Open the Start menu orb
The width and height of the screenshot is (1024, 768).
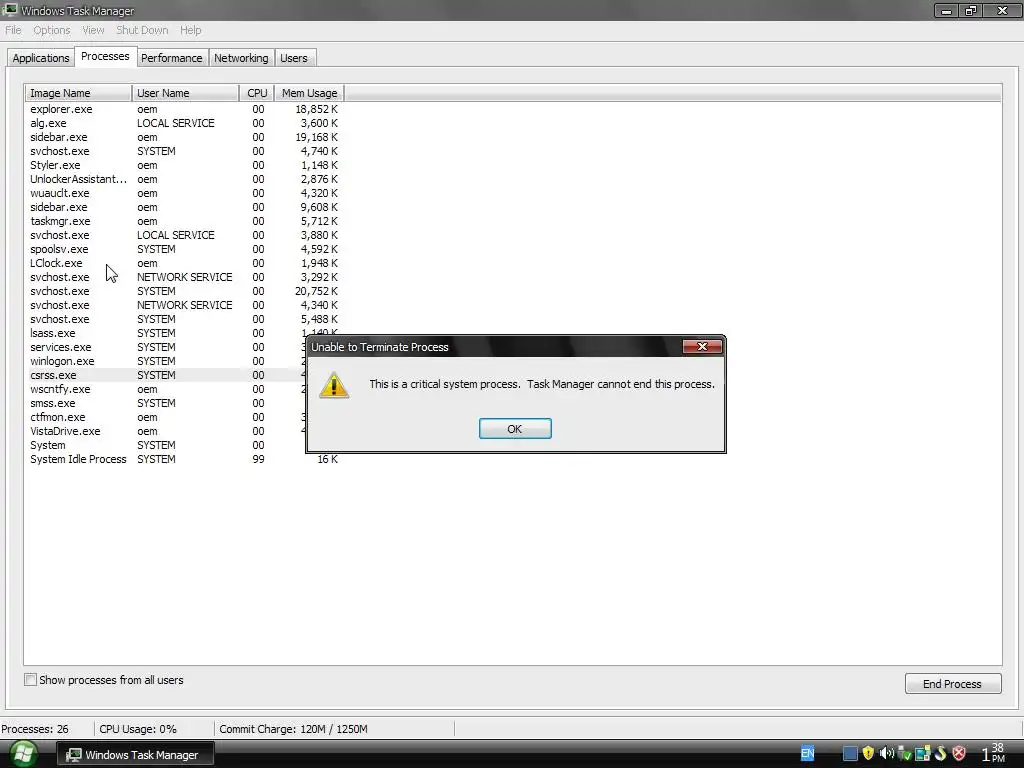coord(23,754)
